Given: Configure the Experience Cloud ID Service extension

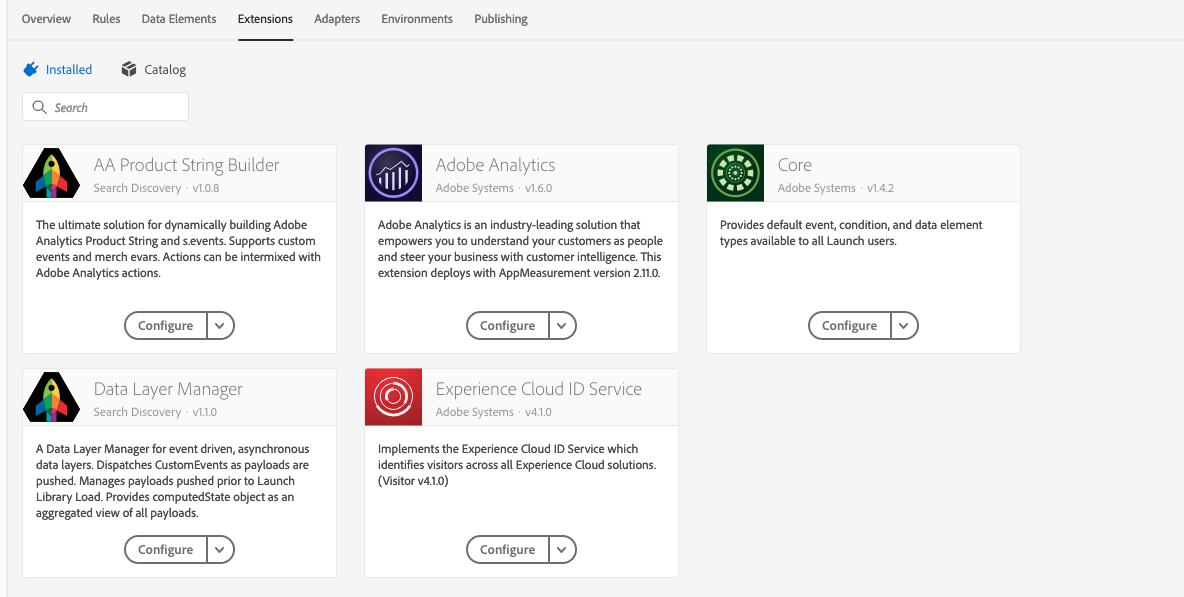Looking at the screenshot, I should 507,550.
